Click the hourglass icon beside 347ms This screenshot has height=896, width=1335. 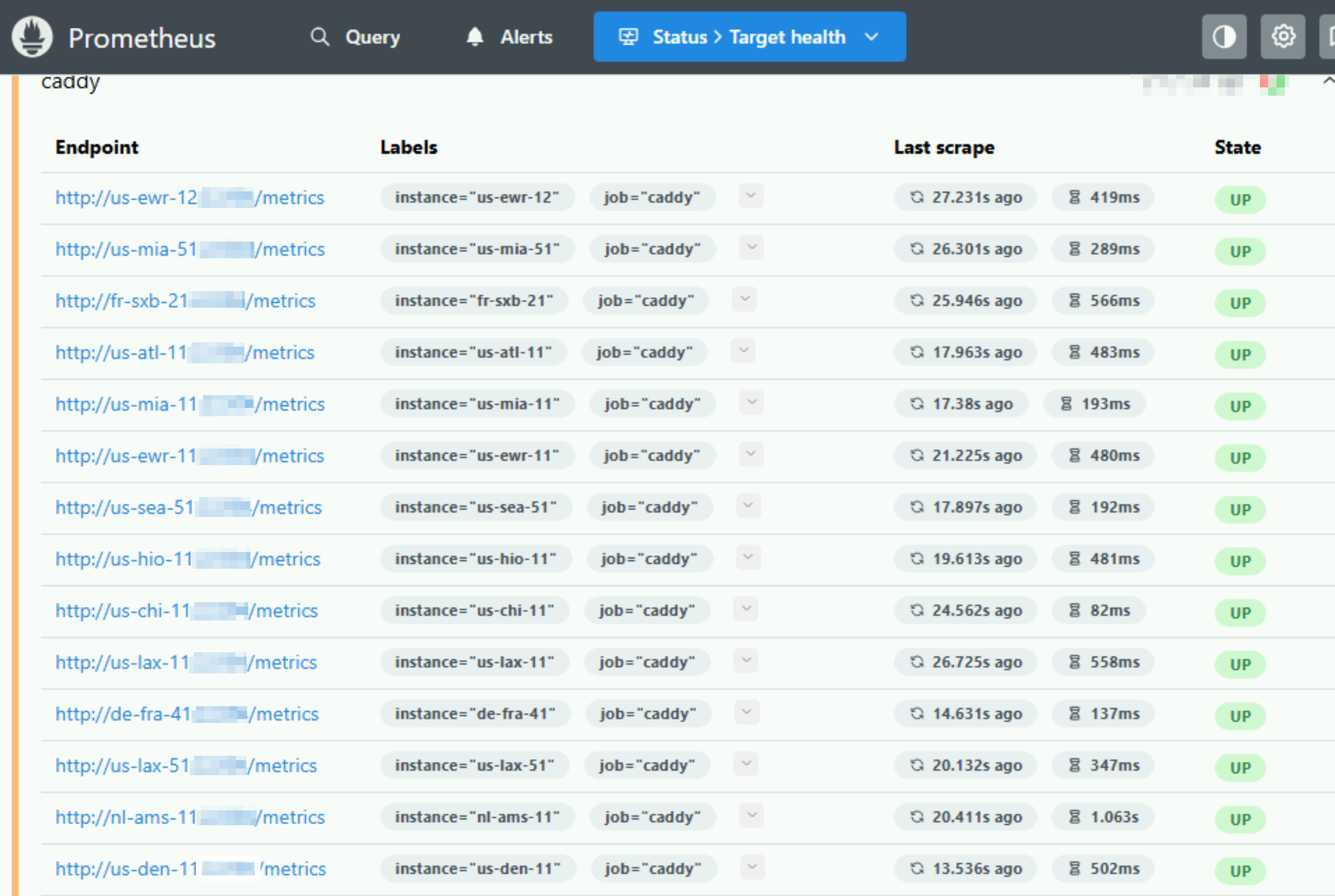(1075, 765)
